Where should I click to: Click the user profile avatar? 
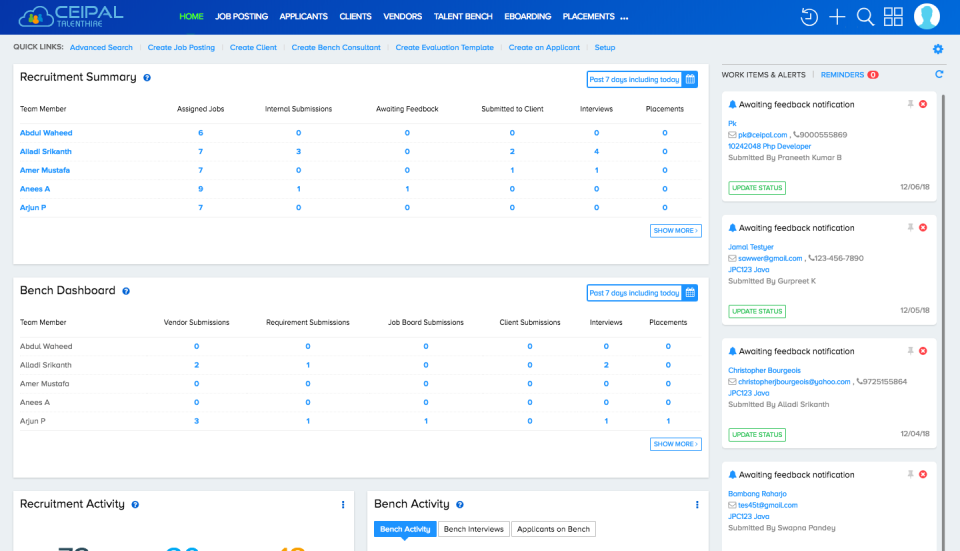tap(927, 17)
